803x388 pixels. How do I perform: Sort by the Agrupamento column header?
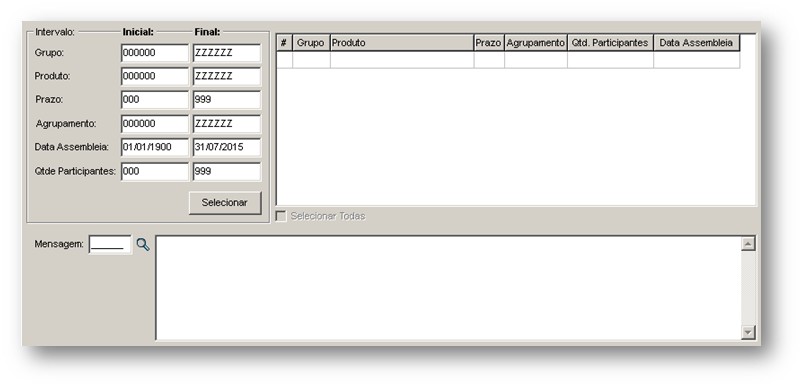coord(536,43)
